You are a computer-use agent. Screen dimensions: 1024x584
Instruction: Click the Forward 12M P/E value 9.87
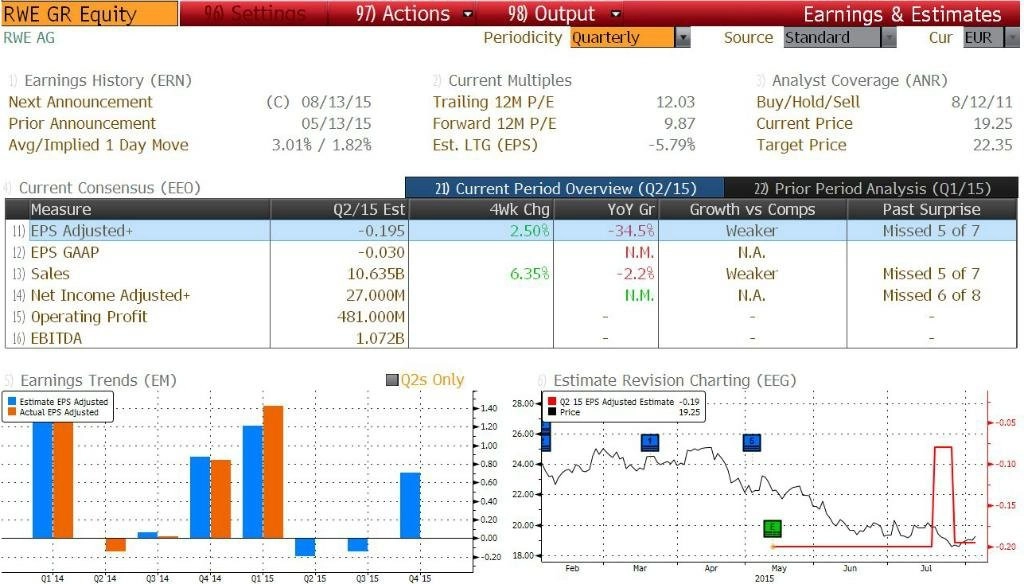679,123
